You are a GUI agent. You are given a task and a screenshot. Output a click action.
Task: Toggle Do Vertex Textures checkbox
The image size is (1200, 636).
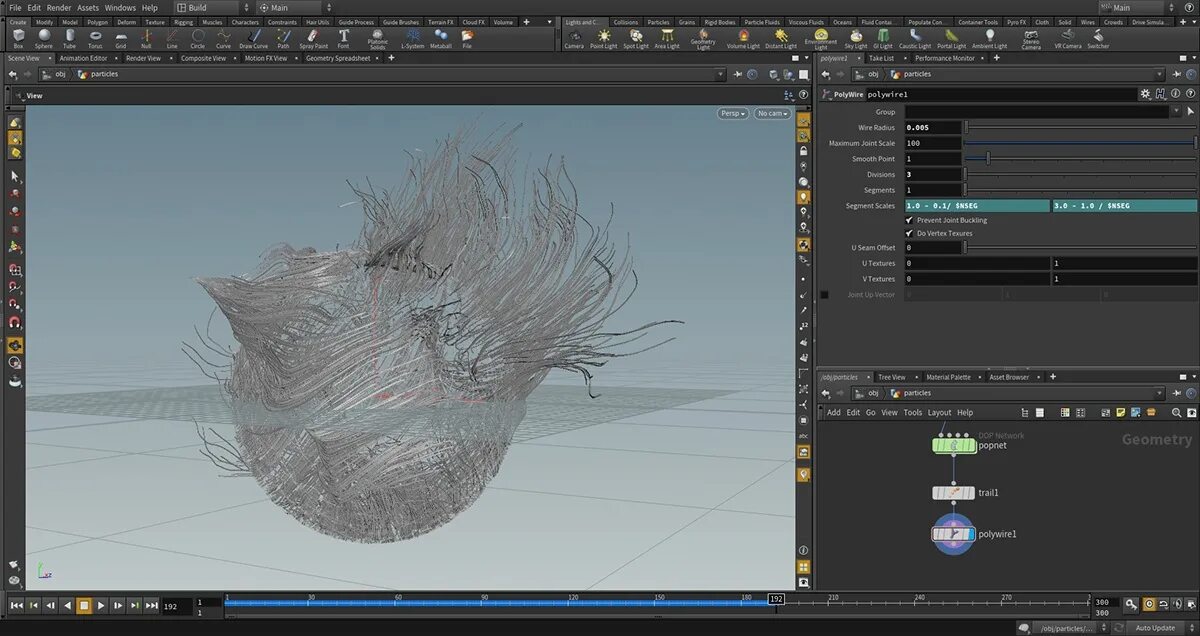[909, 233]
